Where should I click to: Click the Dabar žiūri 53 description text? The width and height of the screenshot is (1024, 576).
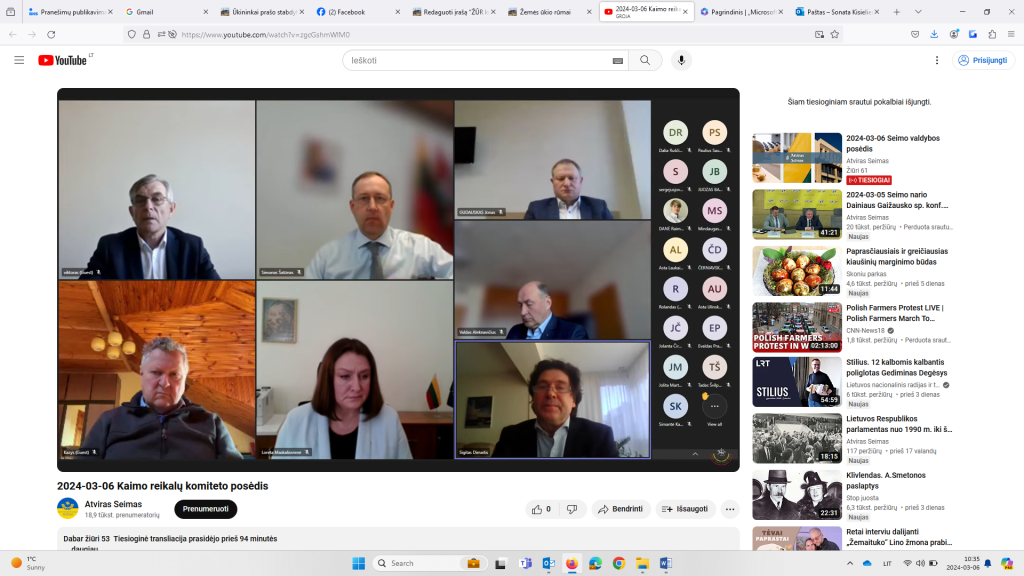[170, 539]
